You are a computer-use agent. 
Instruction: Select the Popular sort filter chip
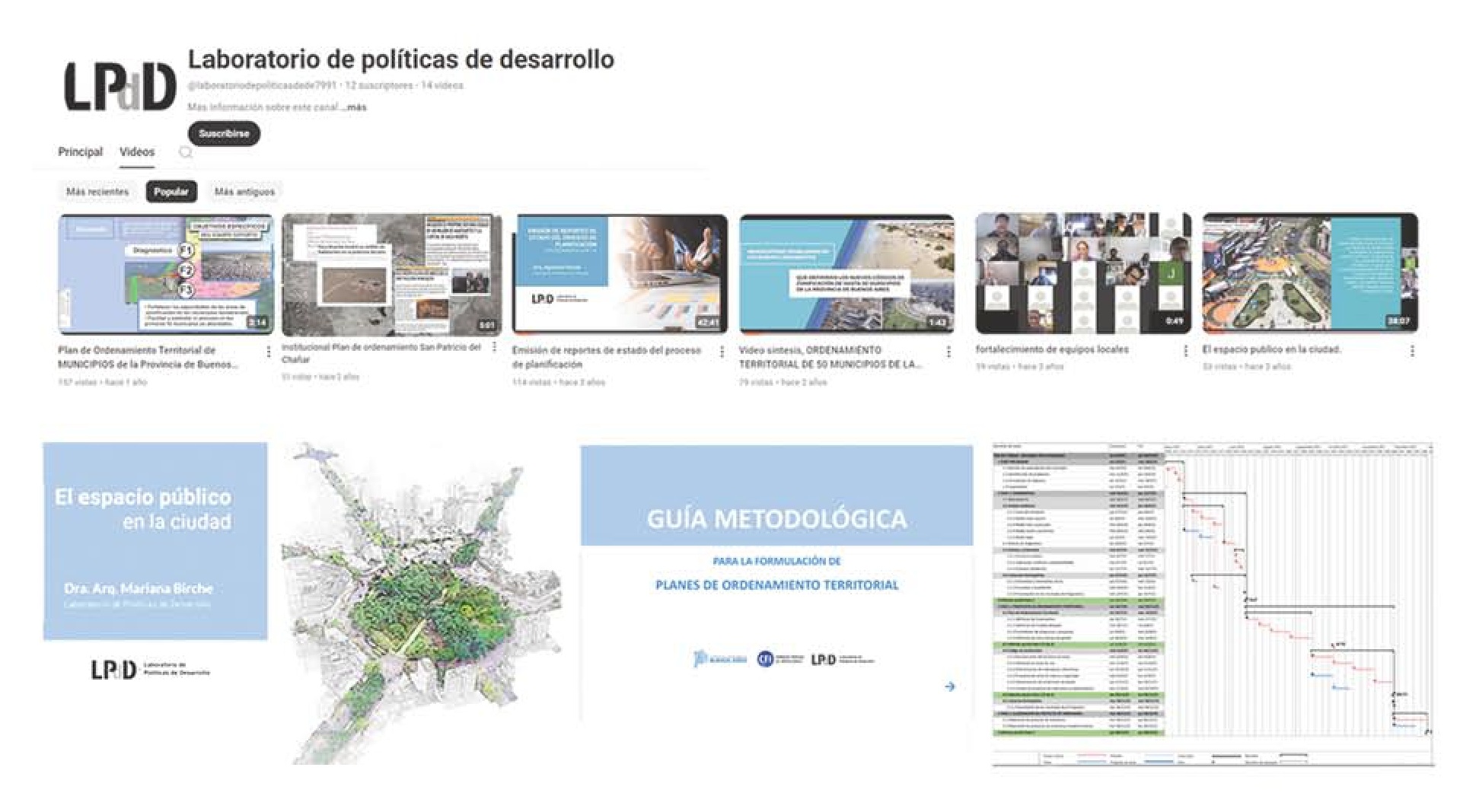coord(171,192)
